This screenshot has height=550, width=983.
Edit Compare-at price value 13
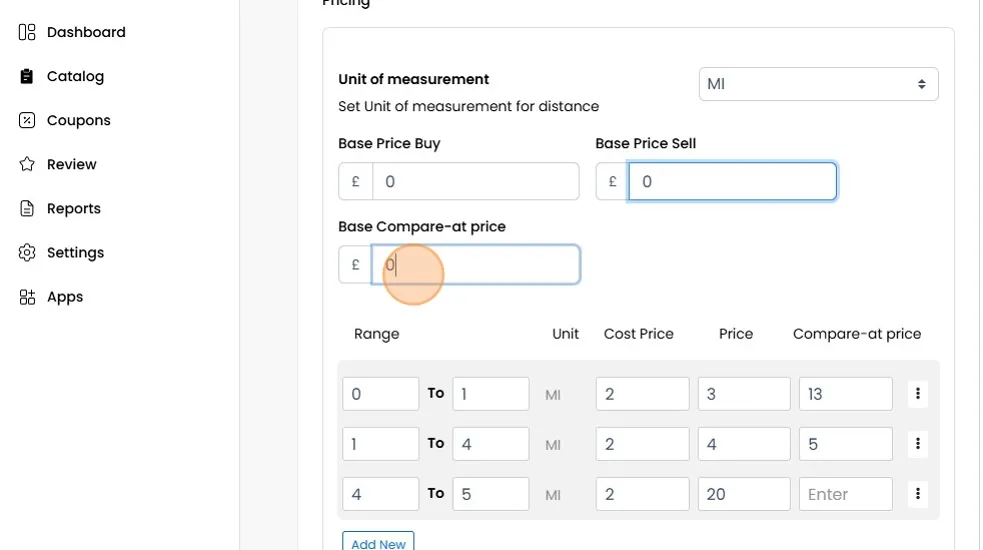pyautogui.click(x=846, y=394)
